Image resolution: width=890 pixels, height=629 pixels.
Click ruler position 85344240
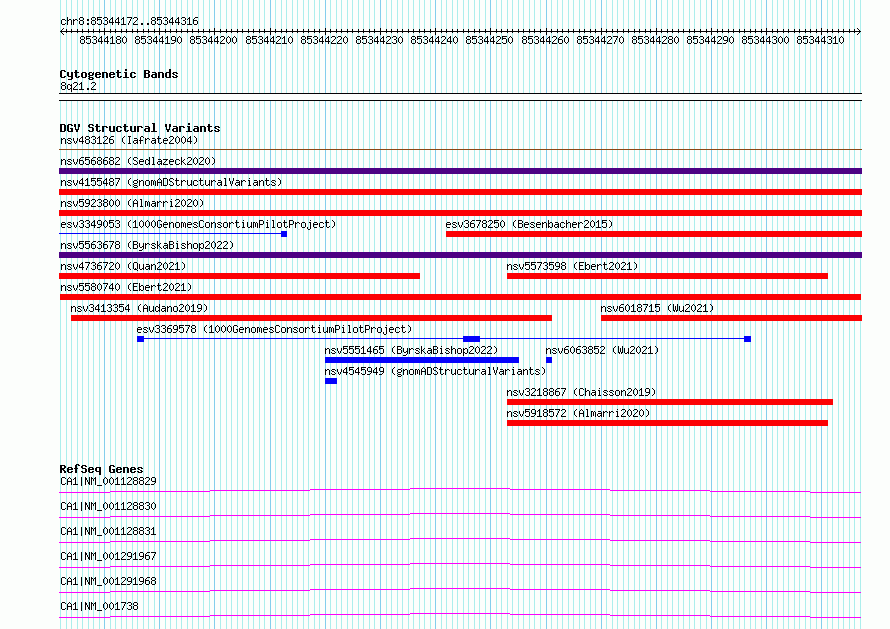pyautogui.click(x=434, y=40)
